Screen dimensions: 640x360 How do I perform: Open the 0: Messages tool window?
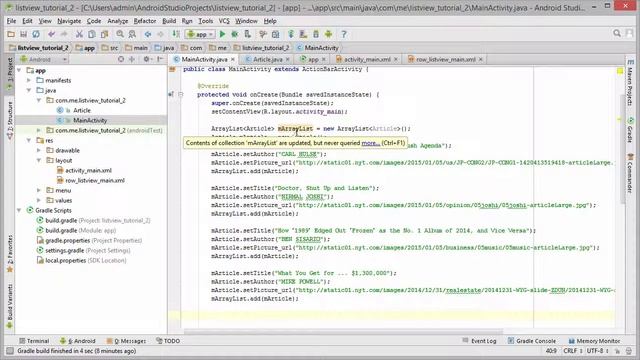coord(126,341)
